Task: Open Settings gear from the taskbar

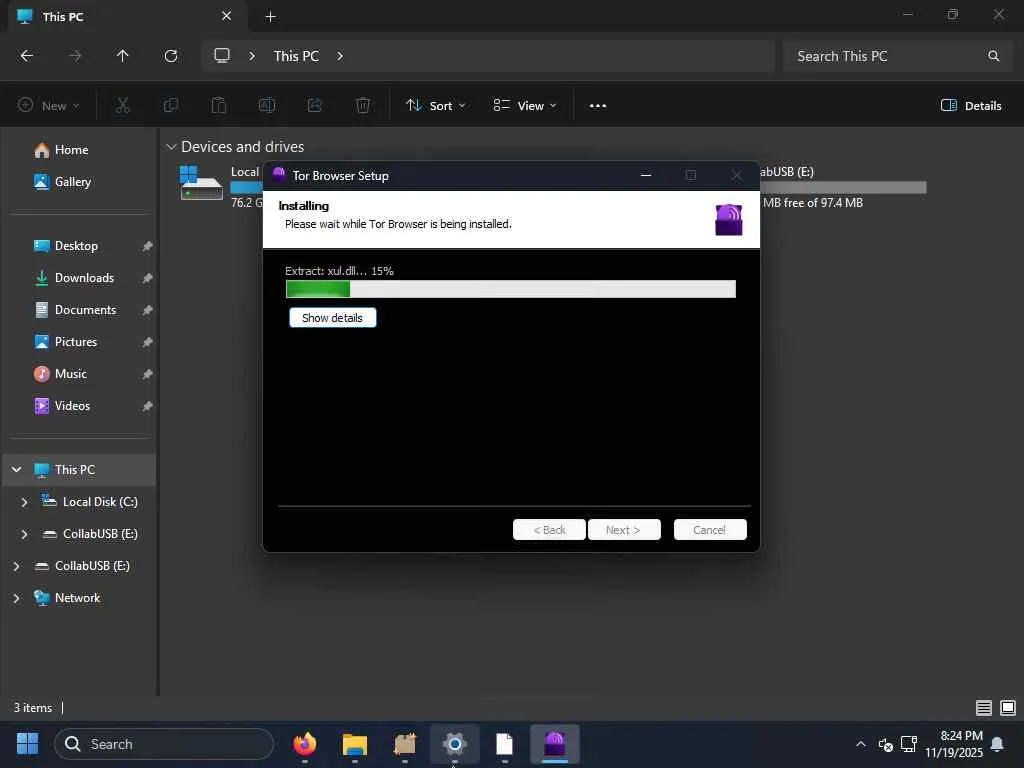Action: tap(455, 744)
